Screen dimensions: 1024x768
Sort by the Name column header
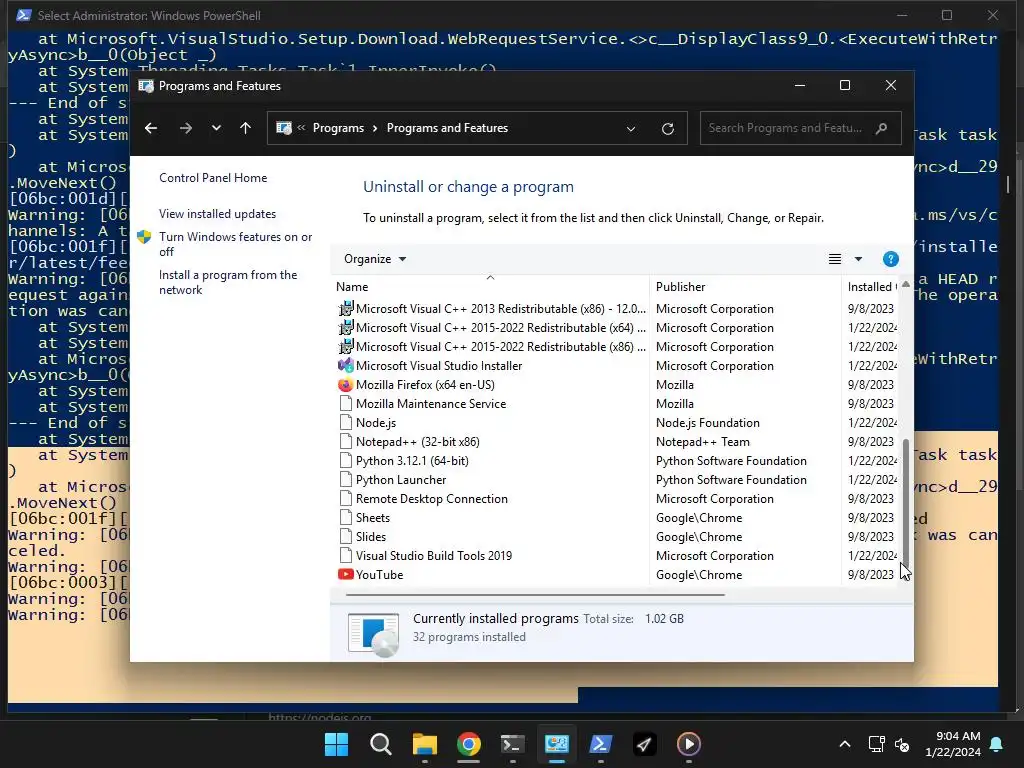pyautogui.click(x=490, y=287)
